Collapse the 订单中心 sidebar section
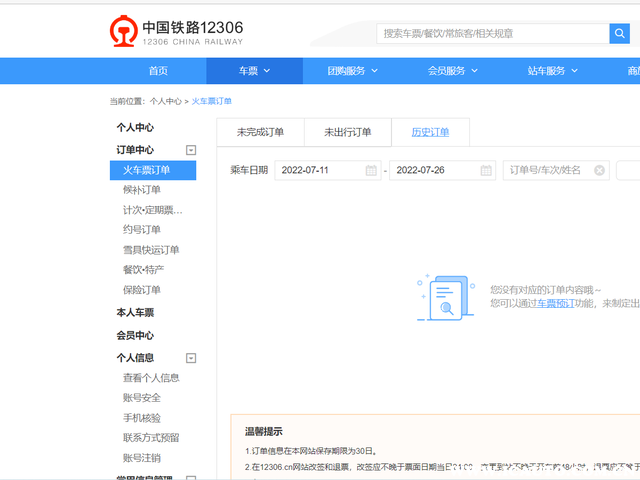The image size is (640, 480). [x=191, y=150]
